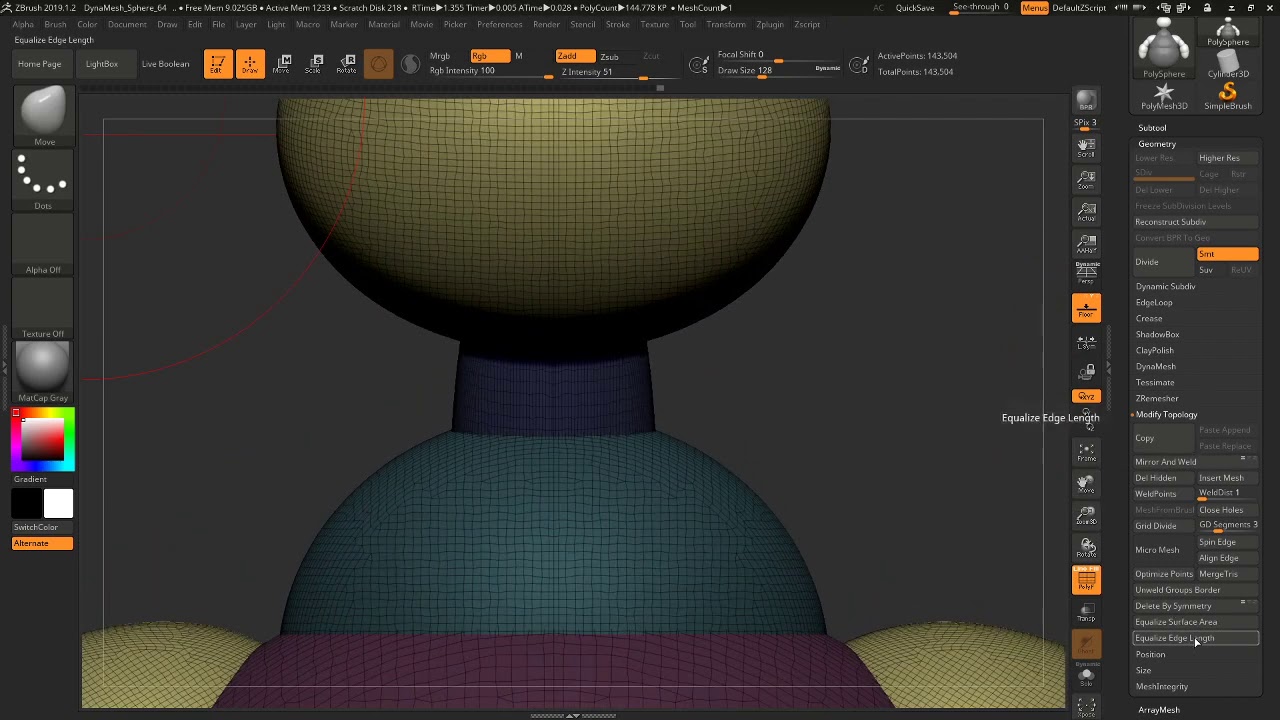Select the PolyMesh3D tool icon
Image resolution: width=1280 pixels, height=720 pixels.
click(1164, 96)
